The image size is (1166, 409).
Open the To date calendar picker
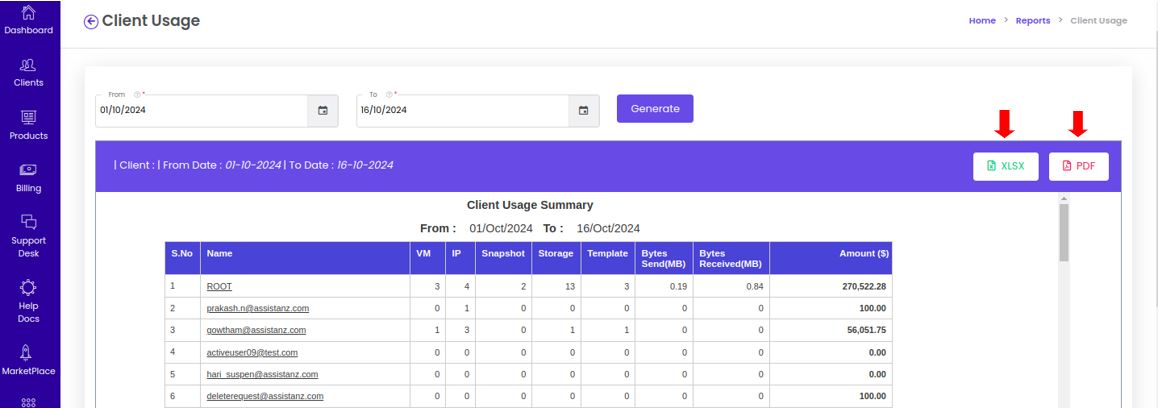pyautogui.click(x=584, y=111)
